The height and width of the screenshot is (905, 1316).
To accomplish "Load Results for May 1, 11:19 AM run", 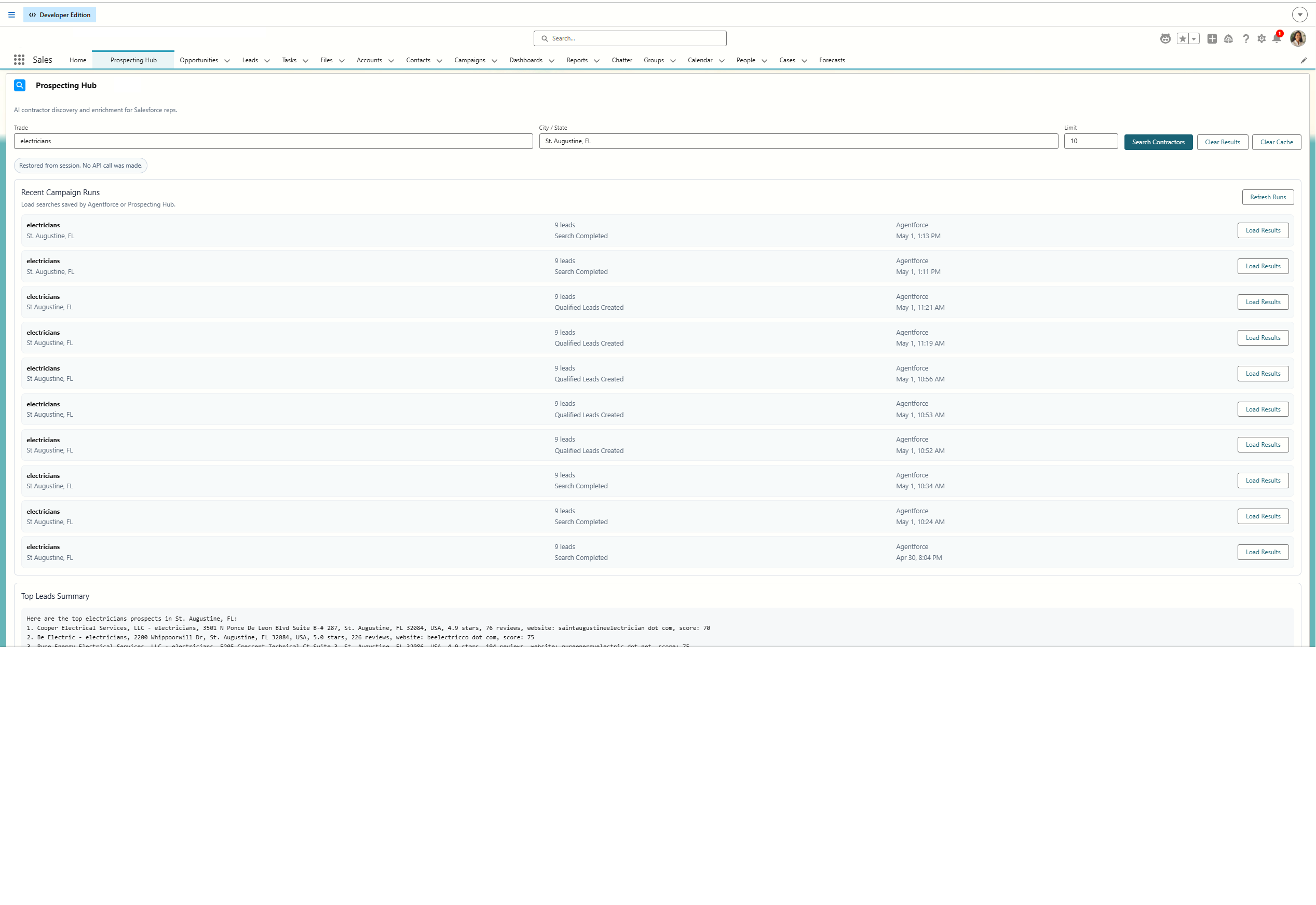I will click(1263, 337).
